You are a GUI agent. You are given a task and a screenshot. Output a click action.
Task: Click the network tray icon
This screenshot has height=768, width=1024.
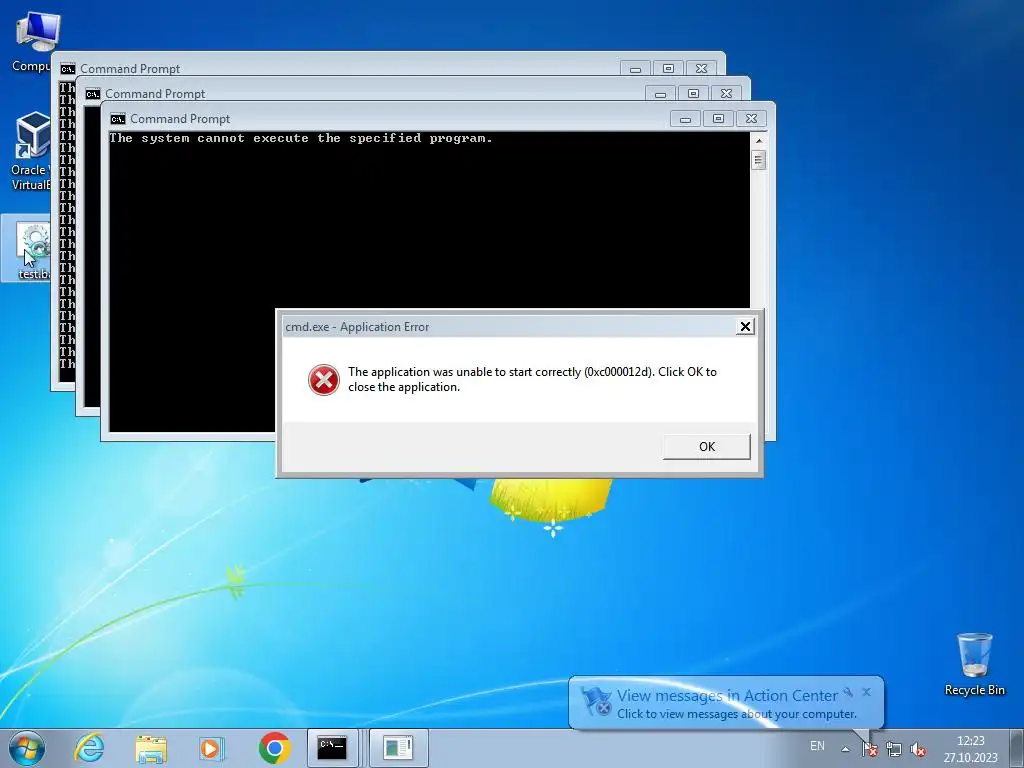[x=893, y=749]
